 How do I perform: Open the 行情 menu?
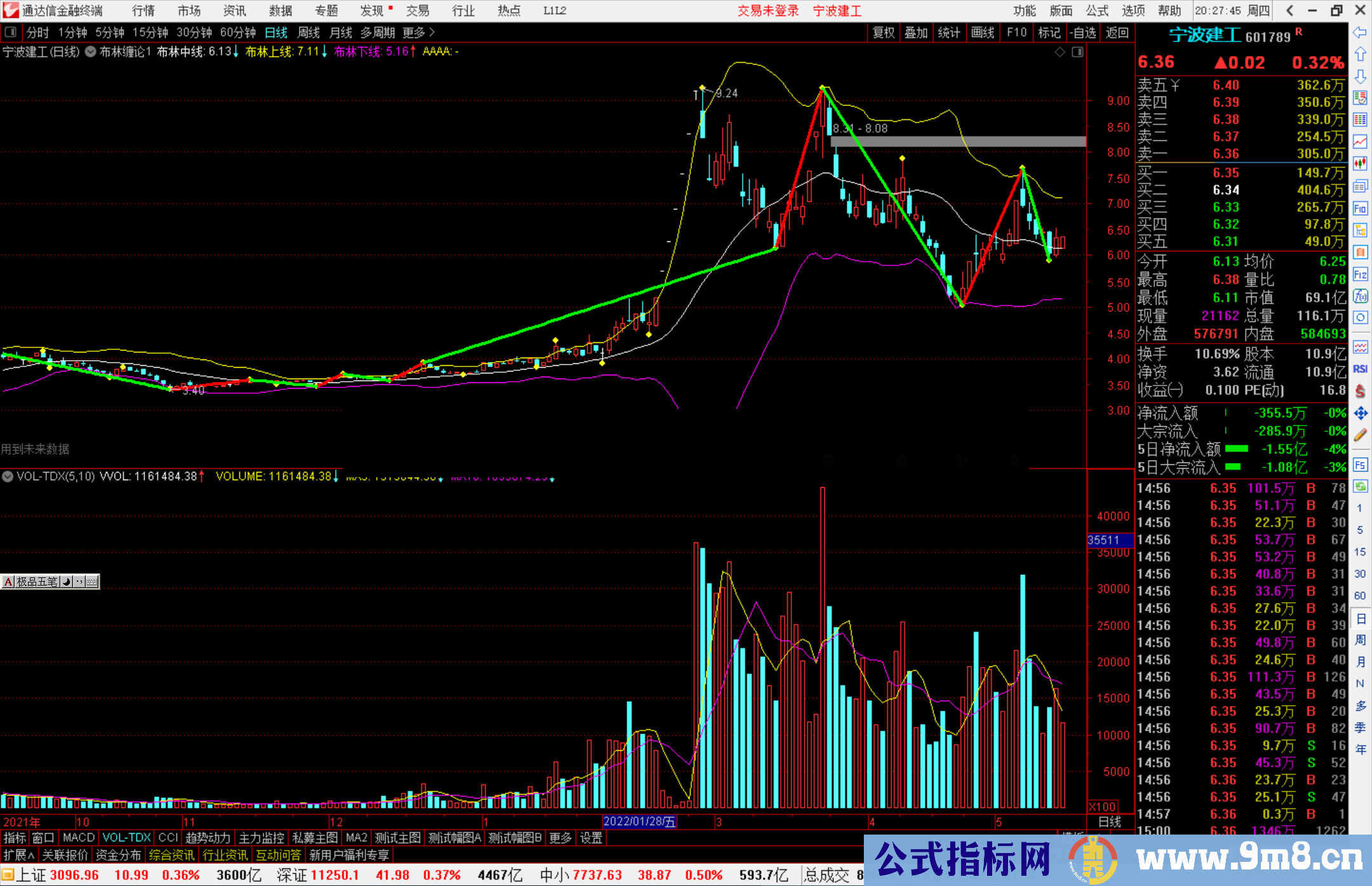click(x=143, y=11)
